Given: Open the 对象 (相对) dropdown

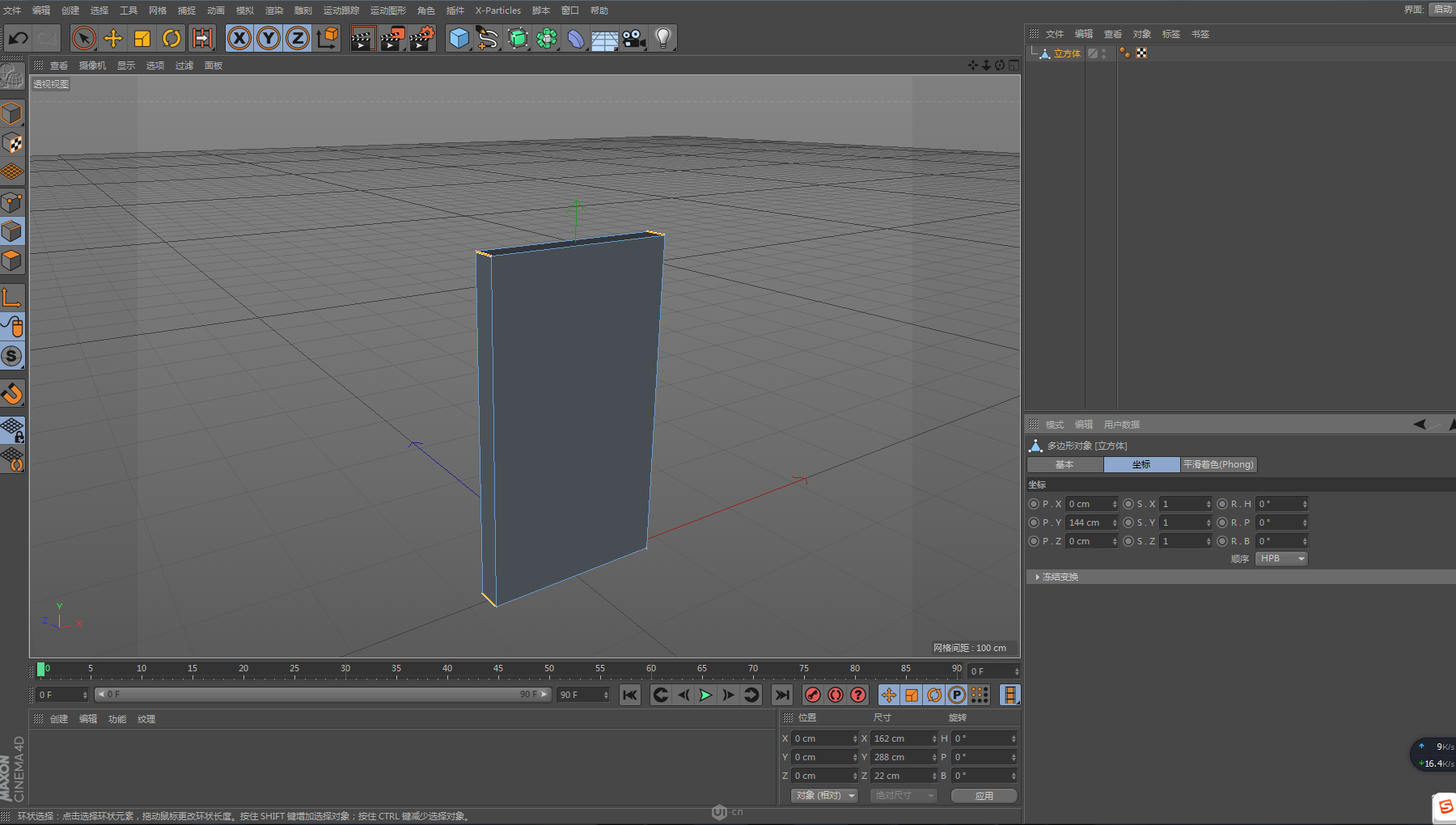Looking at the screenshot, I should coord(824,796).
